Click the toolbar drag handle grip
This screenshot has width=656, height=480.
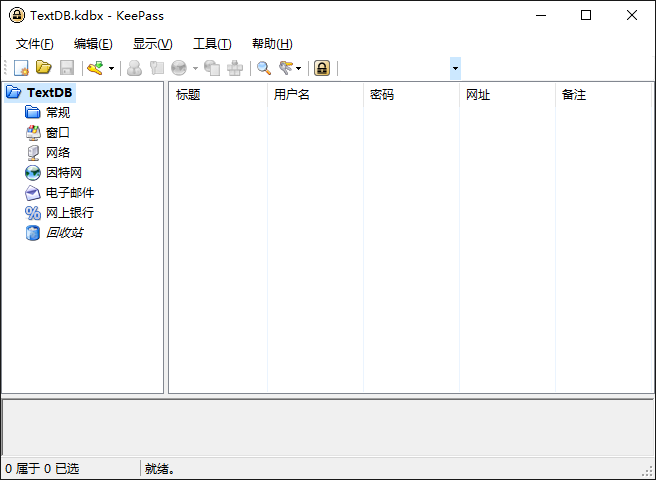[x=6, y=68]
